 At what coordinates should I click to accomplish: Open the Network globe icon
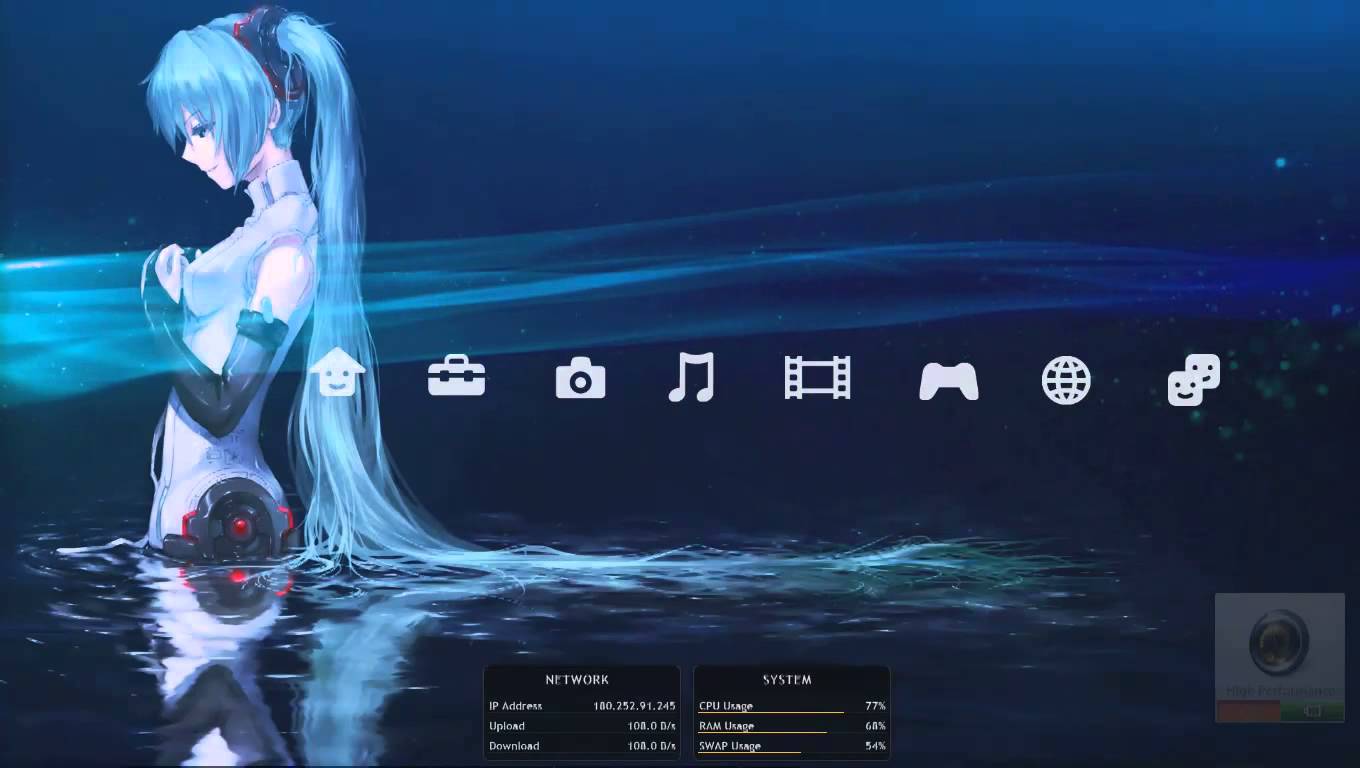click(1066, 380)
